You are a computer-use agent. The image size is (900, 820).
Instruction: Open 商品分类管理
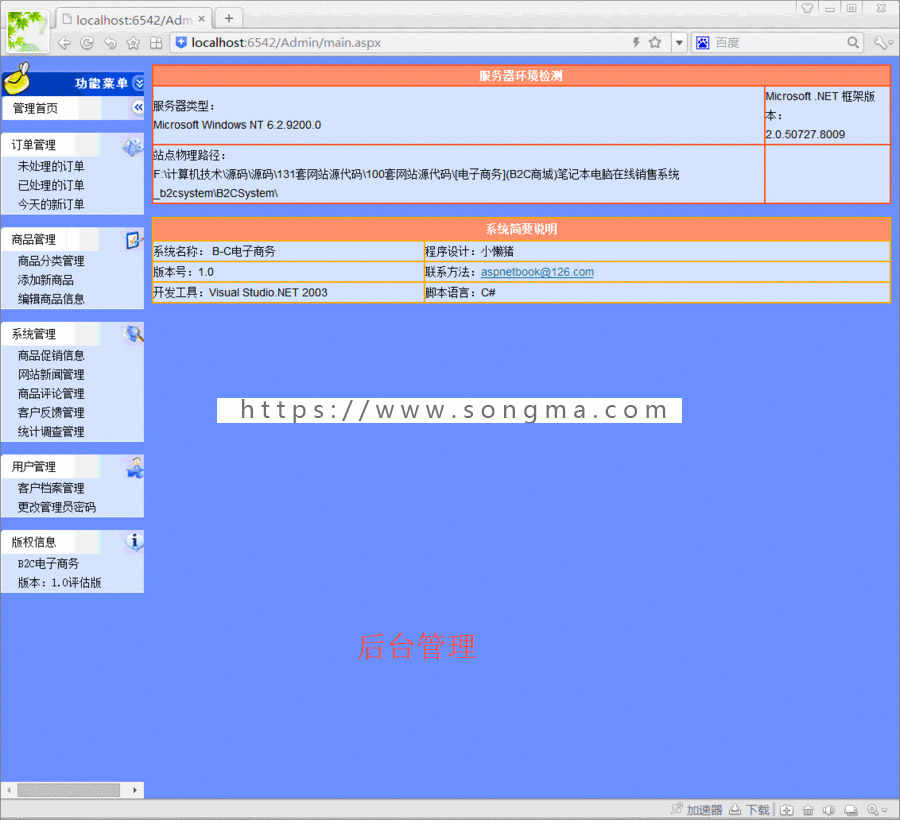click(x=51, y=261)
